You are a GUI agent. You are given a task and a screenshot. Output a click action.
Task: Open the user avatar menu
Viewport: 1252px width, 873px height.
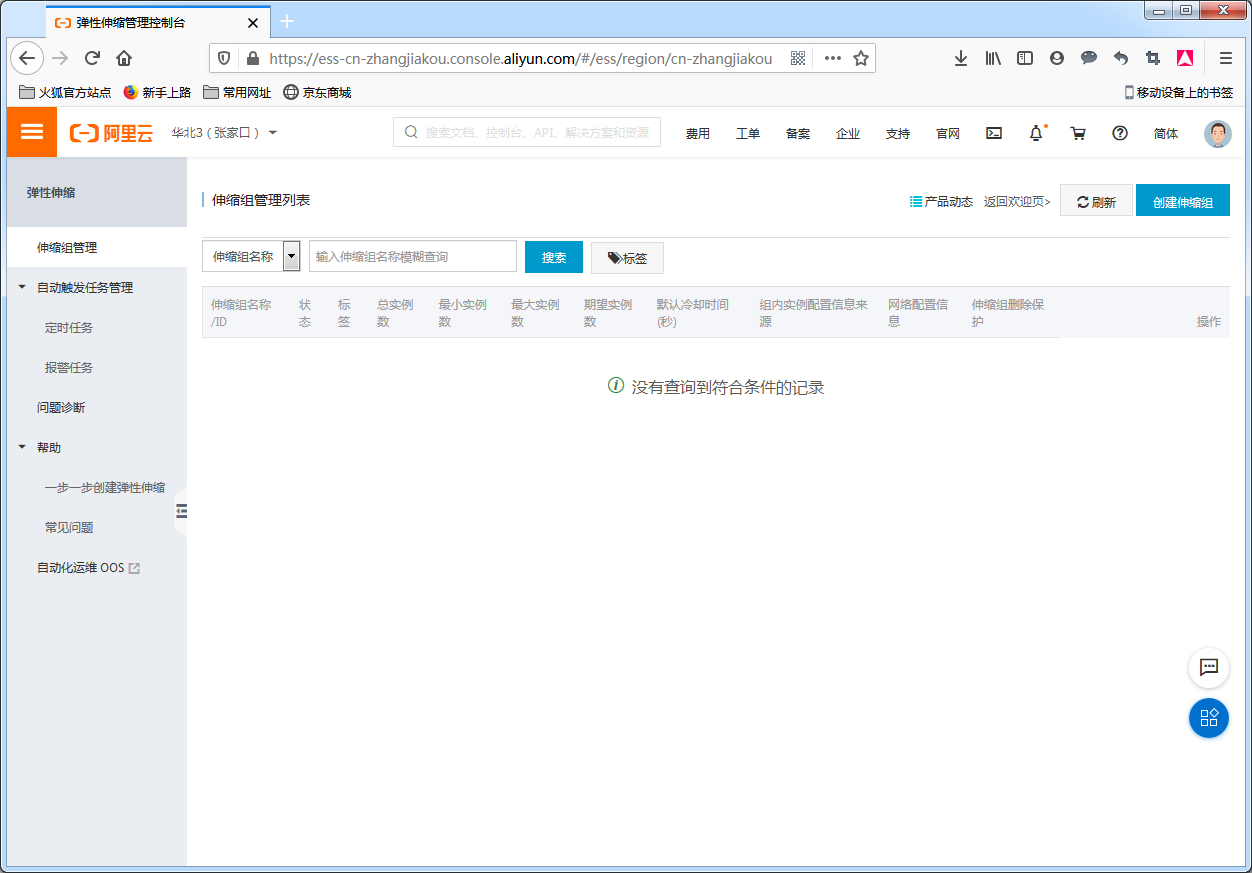(1217, 134)
